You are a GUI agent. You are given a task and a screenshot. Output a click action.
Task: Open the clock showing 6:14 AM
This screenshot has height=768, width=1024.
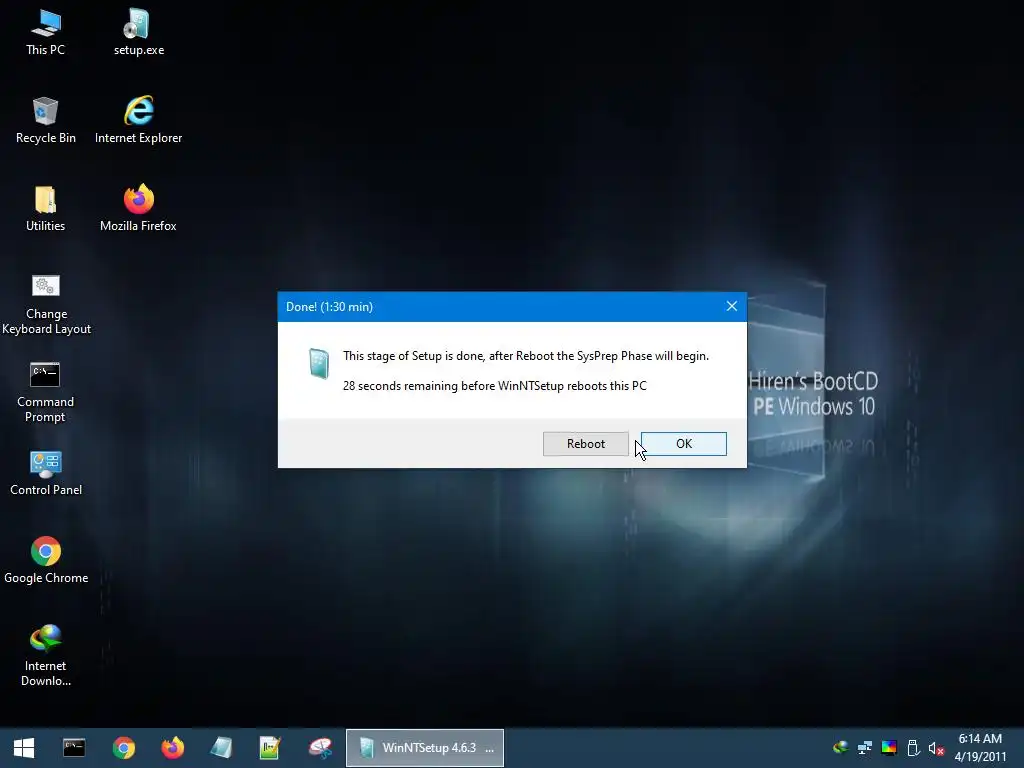coord(980,748)
